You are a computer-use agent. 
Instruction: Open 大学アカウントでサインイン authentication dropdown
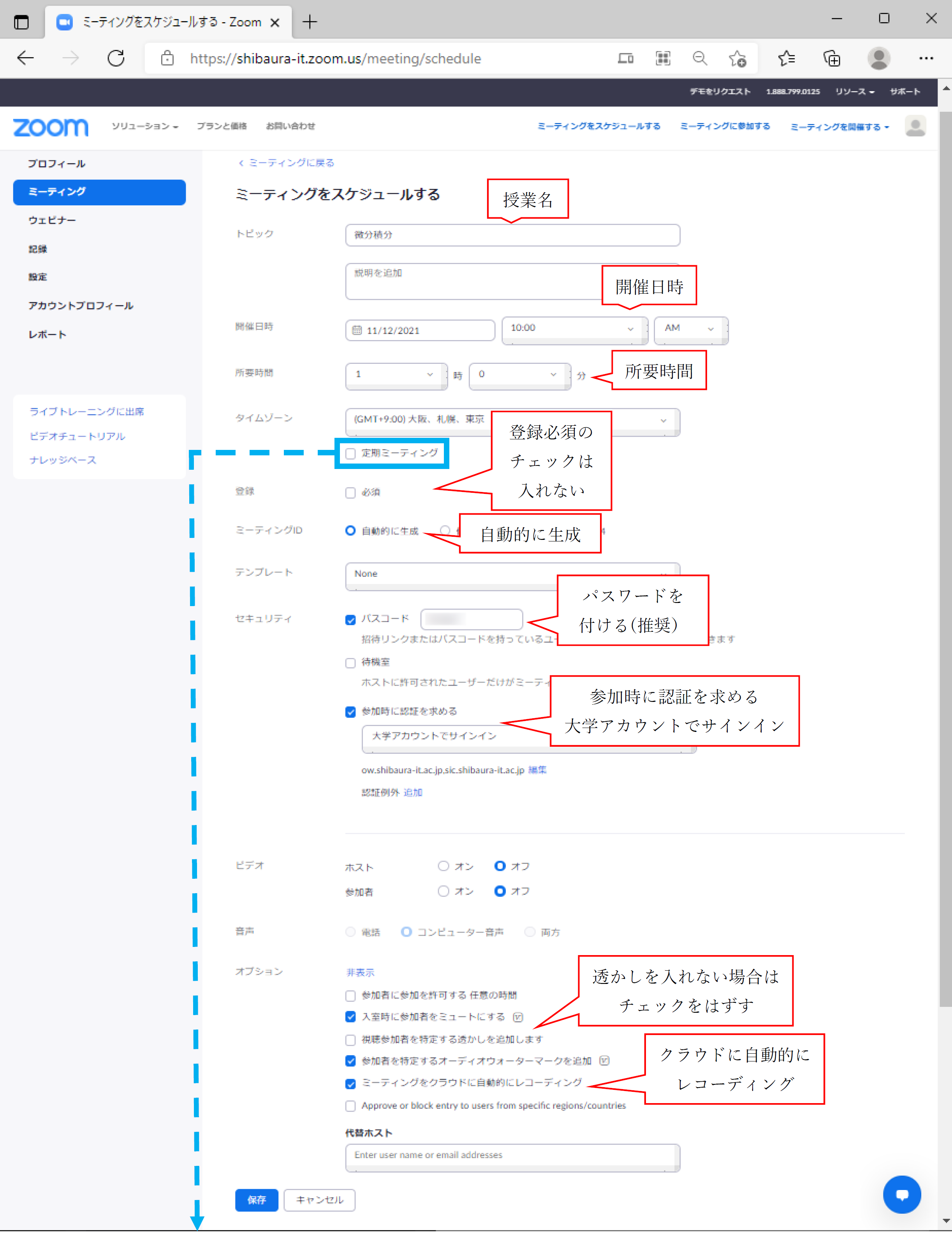click(529, 739)
